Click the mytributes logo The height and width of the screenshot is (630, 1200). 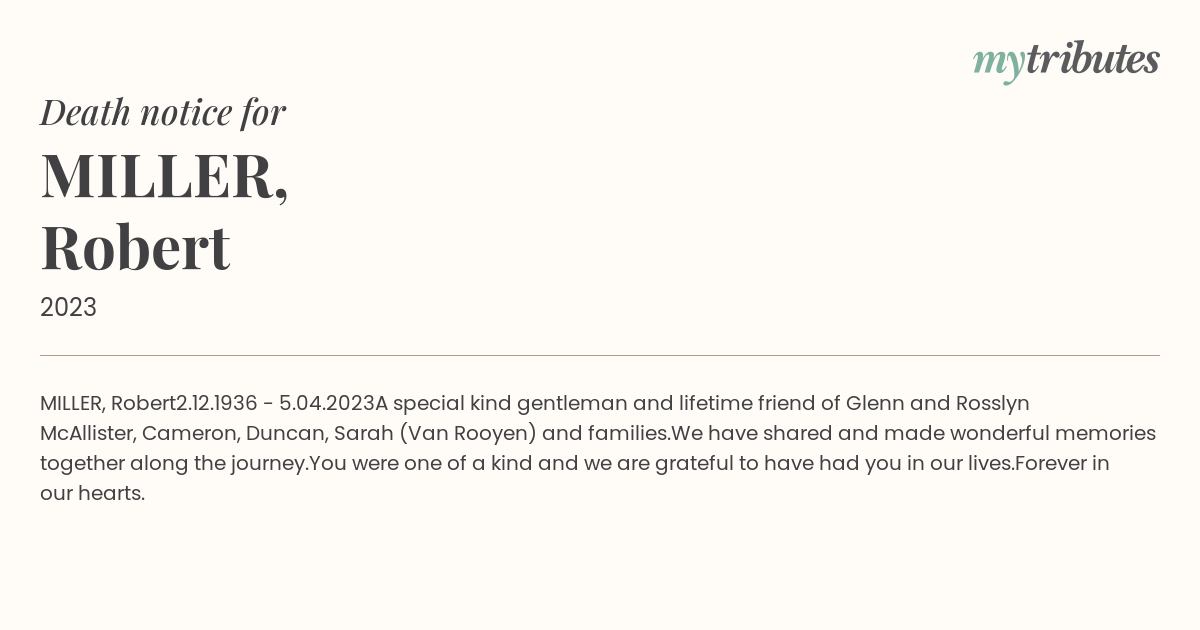coord(1066,61)
